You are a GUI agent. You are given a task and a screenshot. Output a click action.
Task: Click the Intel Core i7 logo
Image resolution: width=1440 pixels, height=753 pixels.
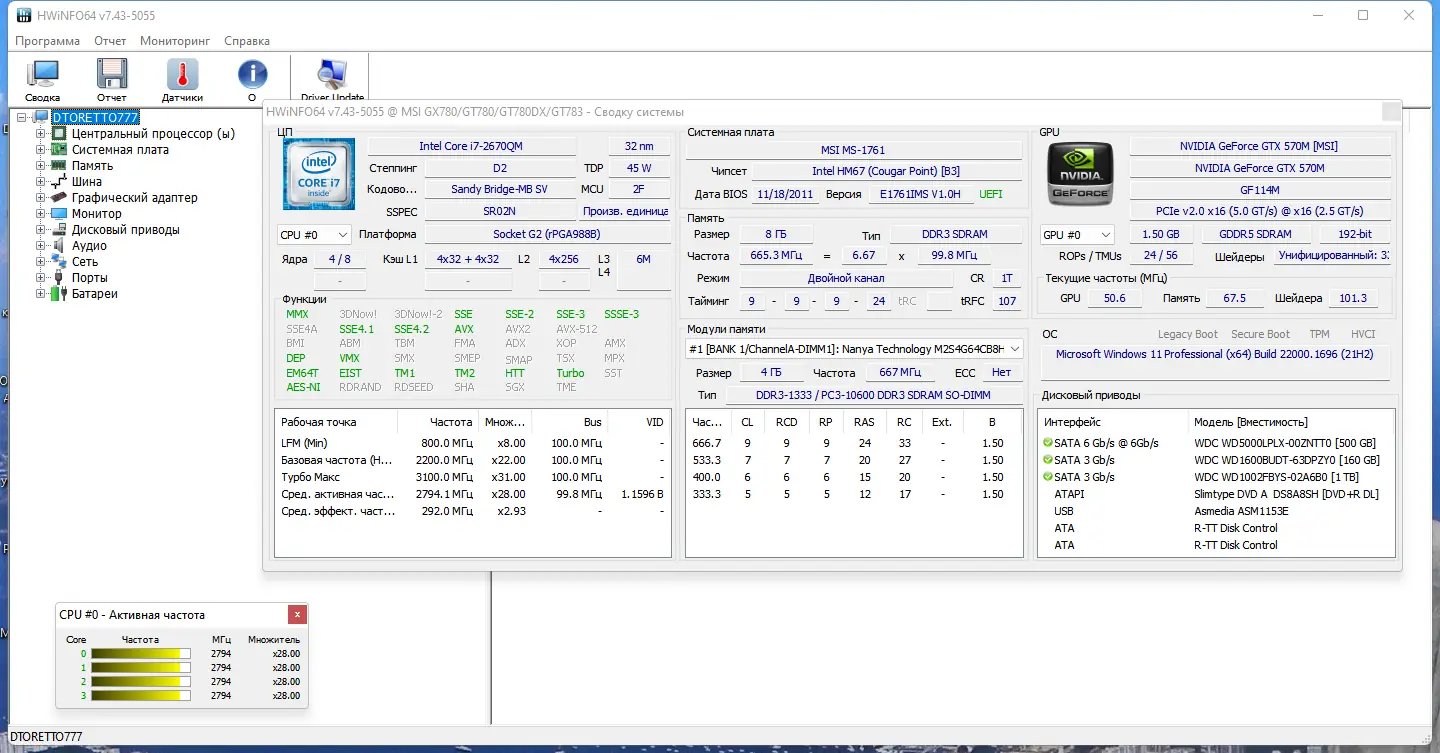tap(319, 174)
